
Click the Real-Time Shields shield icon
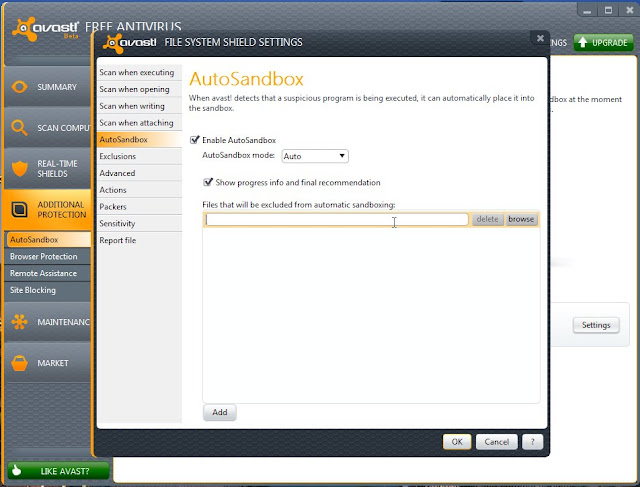click(20, 169)
